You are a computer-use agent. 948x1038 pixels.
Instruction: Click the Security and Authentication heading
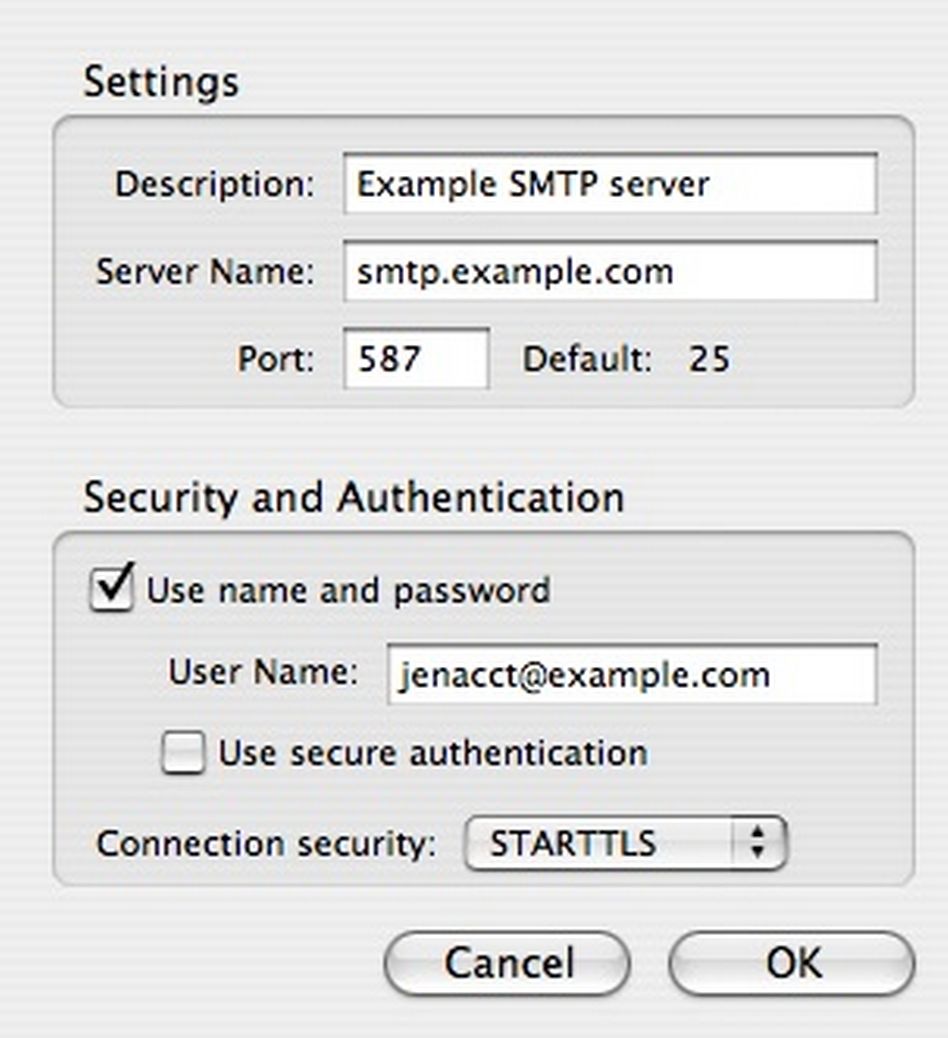click(x=354, y=498)
